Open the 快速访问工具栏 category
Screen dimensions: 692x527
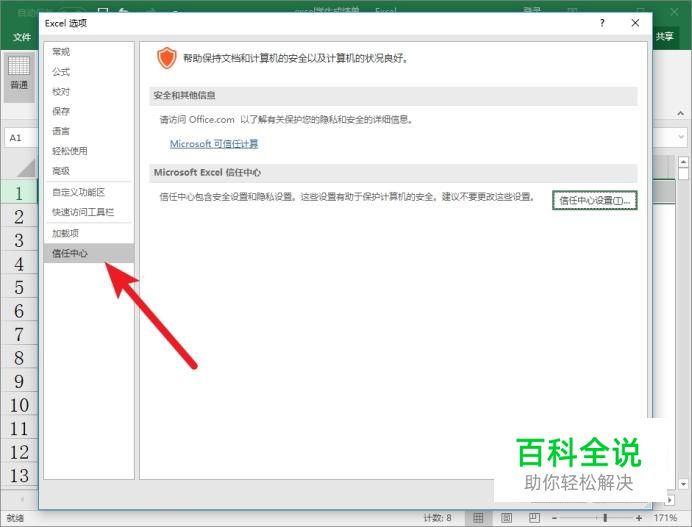coord(83,212)
